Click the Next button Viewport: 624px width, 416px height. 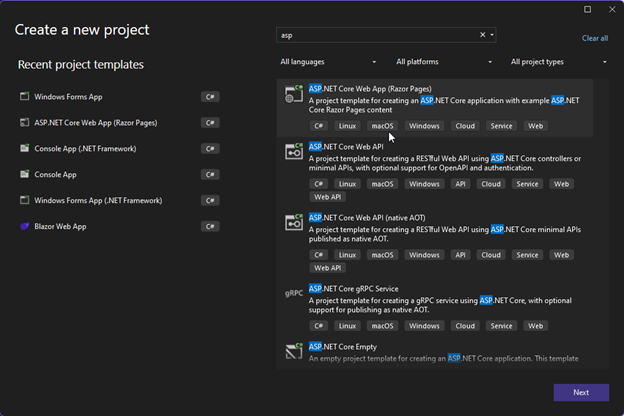[x=581, y=392]
